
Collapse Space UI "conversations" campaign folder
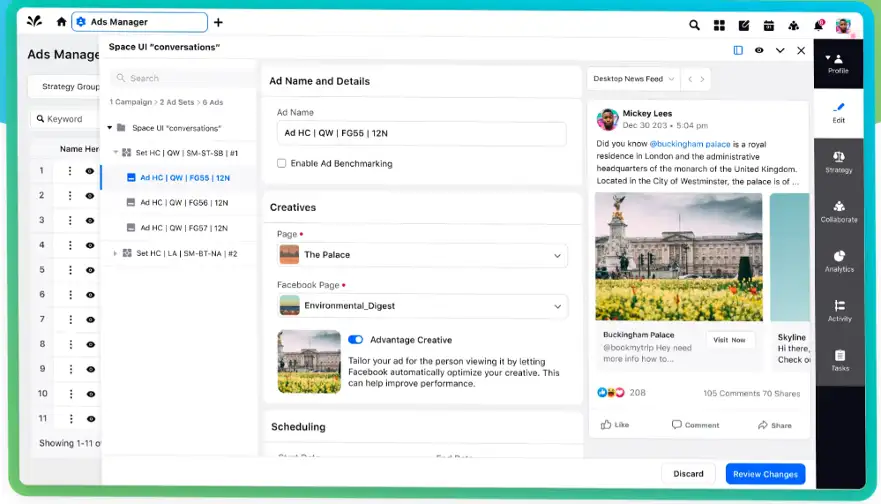(x=110, y=128)
